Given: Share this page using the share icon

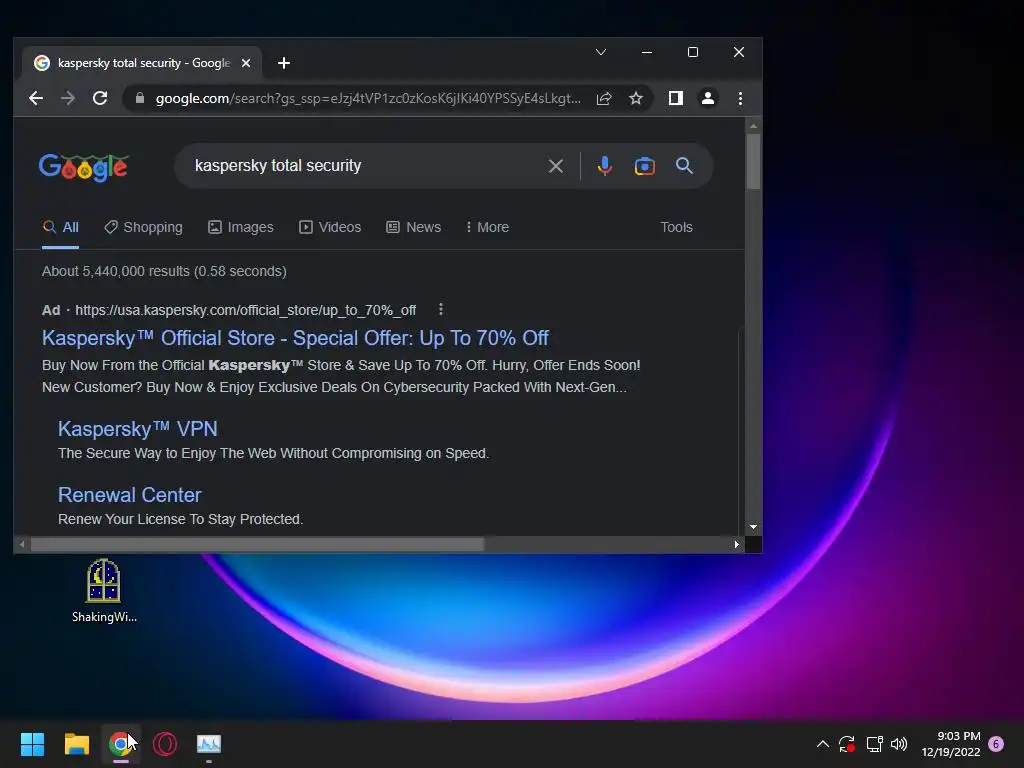Looking at the screenshot, I should click(x=604, y=99).
